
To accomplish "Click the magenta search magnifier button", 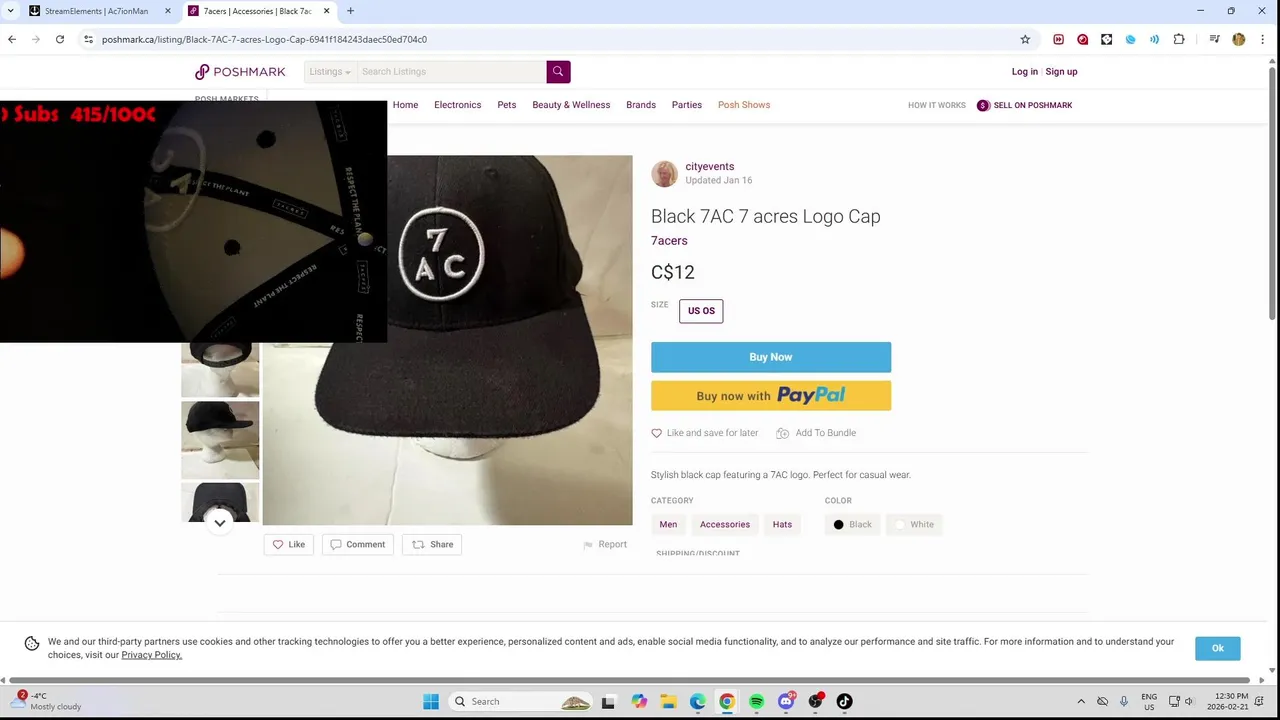I will pos(558,71).
